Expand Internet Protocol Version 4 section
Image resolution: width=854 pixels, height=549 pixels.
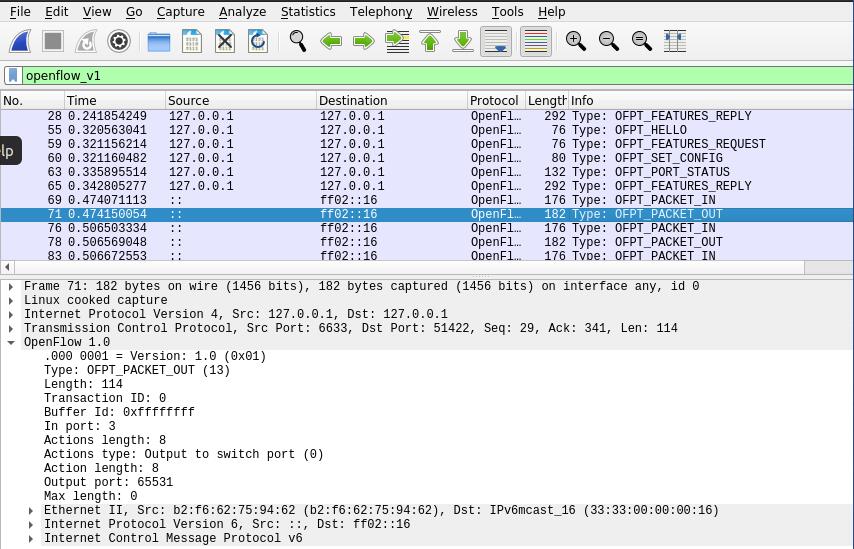pyautogui.click(x=11, y=314)
